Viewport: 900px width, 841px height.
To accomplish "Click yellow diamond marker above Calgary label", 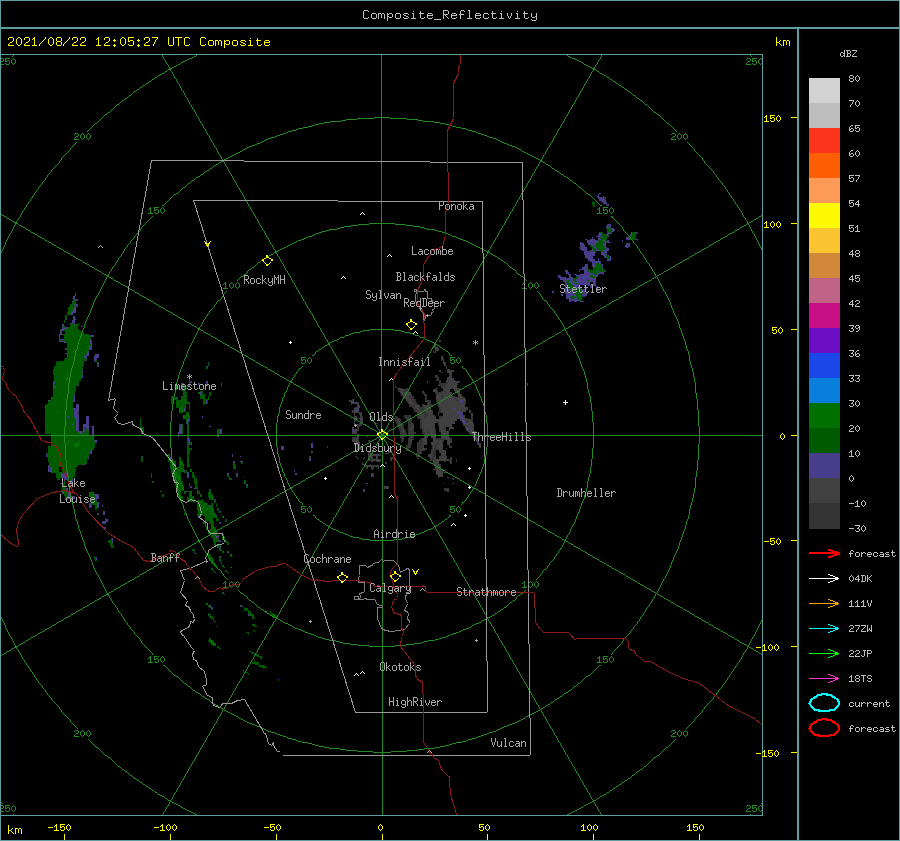I will 395,576.
